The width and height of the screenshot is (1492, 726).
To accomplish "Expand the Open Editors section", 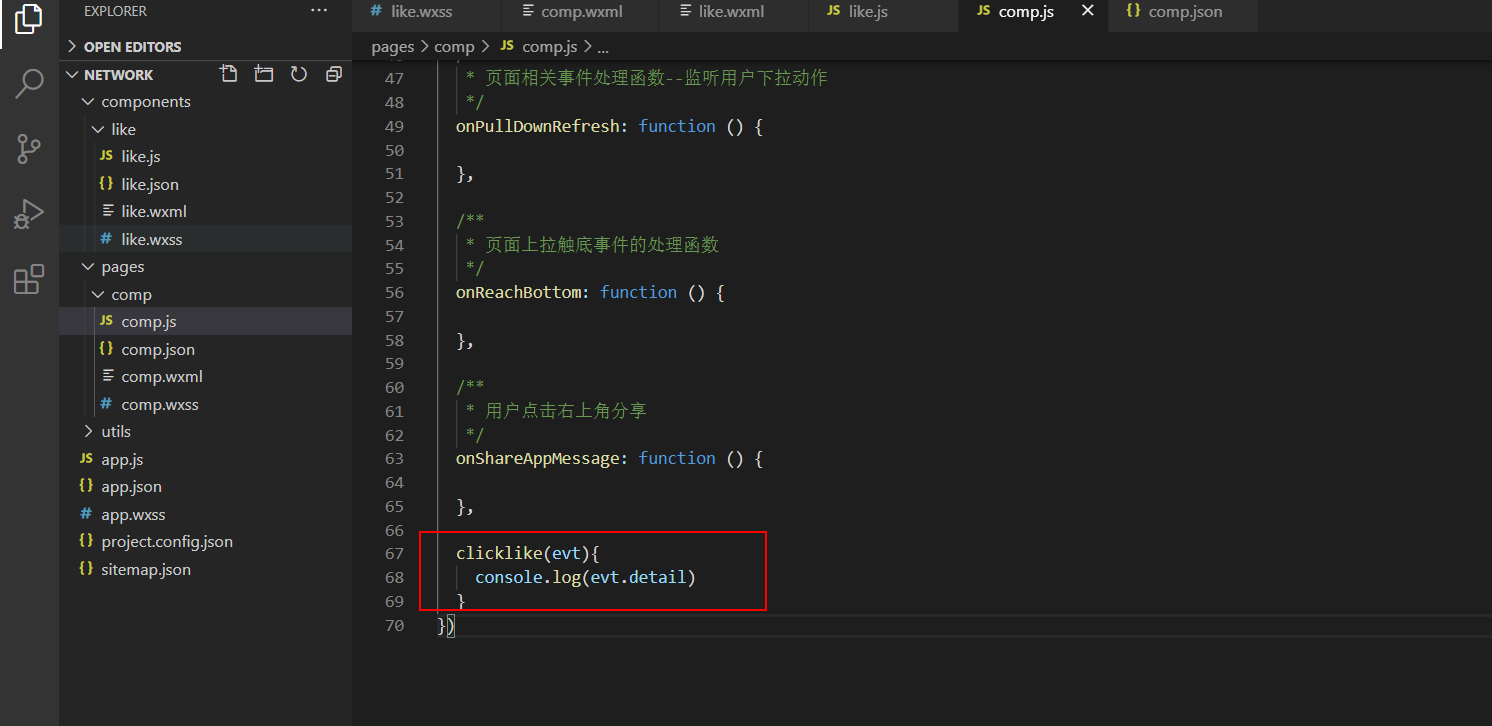I will pos(205,47).
